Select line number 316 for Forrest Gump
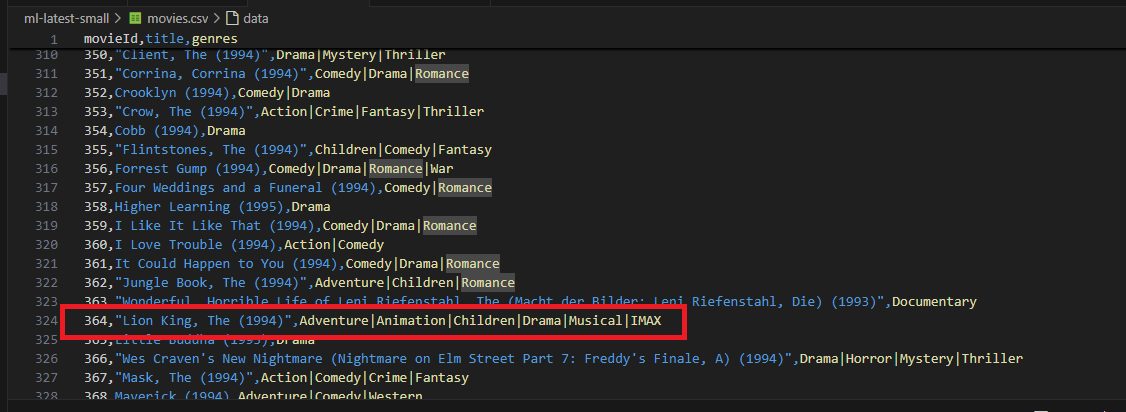1126x412 pixels. coord(47,169)
